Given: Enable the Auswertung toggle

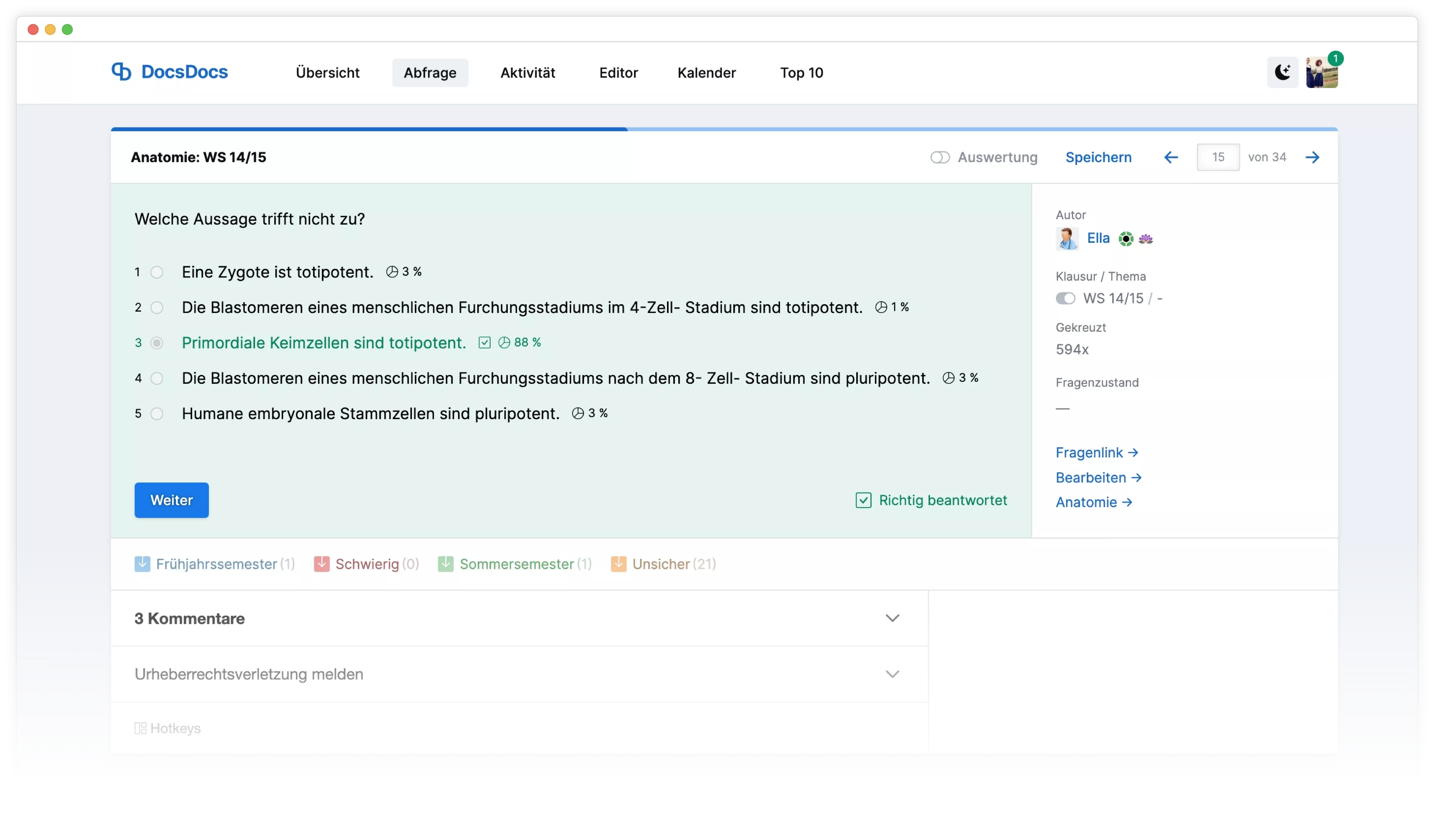Looking at the screenshot, I should pos(940,157).
